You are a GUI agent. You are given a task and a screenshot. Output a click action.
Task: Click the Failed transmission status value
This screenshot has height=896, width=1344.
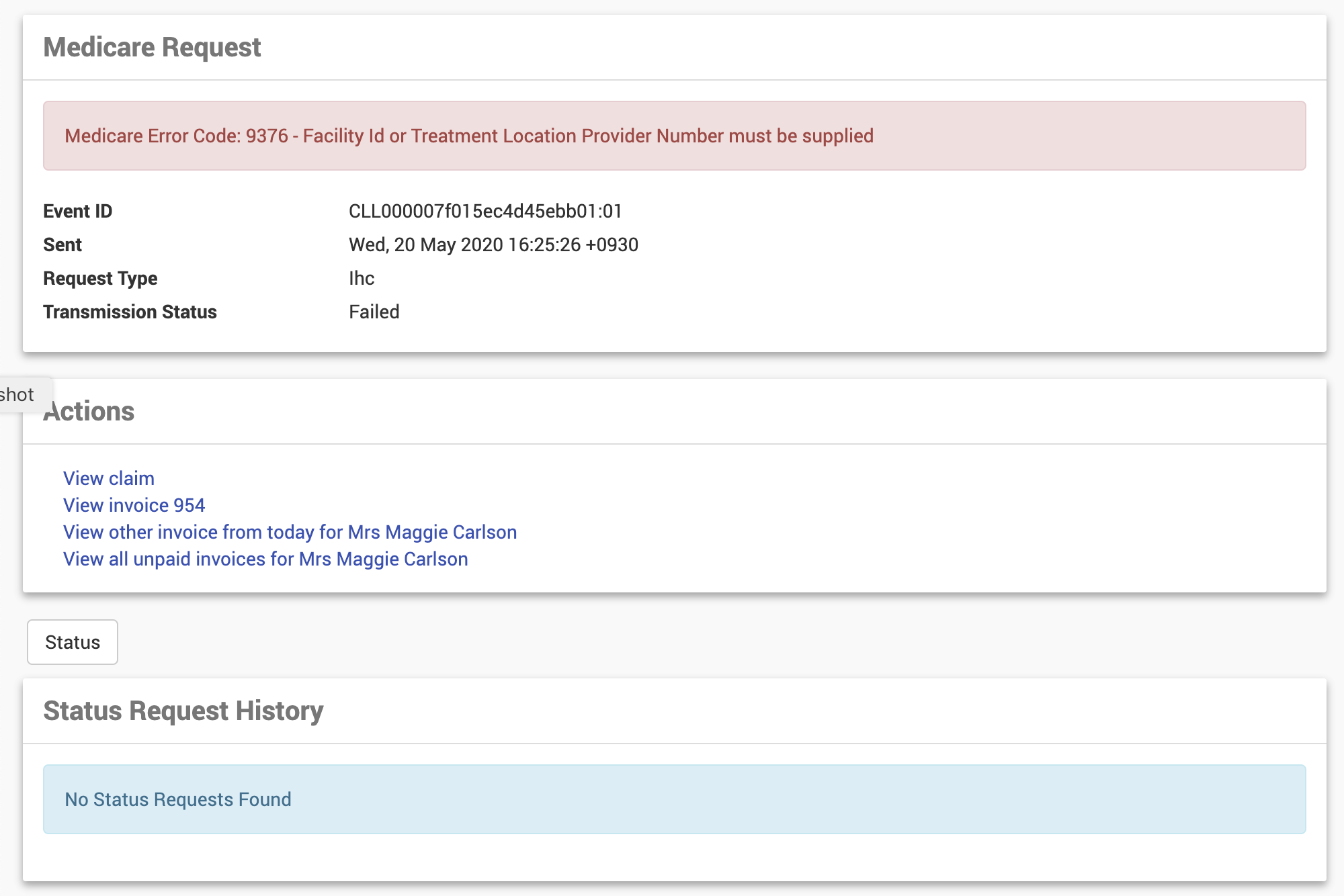click(x=374, y=312)
